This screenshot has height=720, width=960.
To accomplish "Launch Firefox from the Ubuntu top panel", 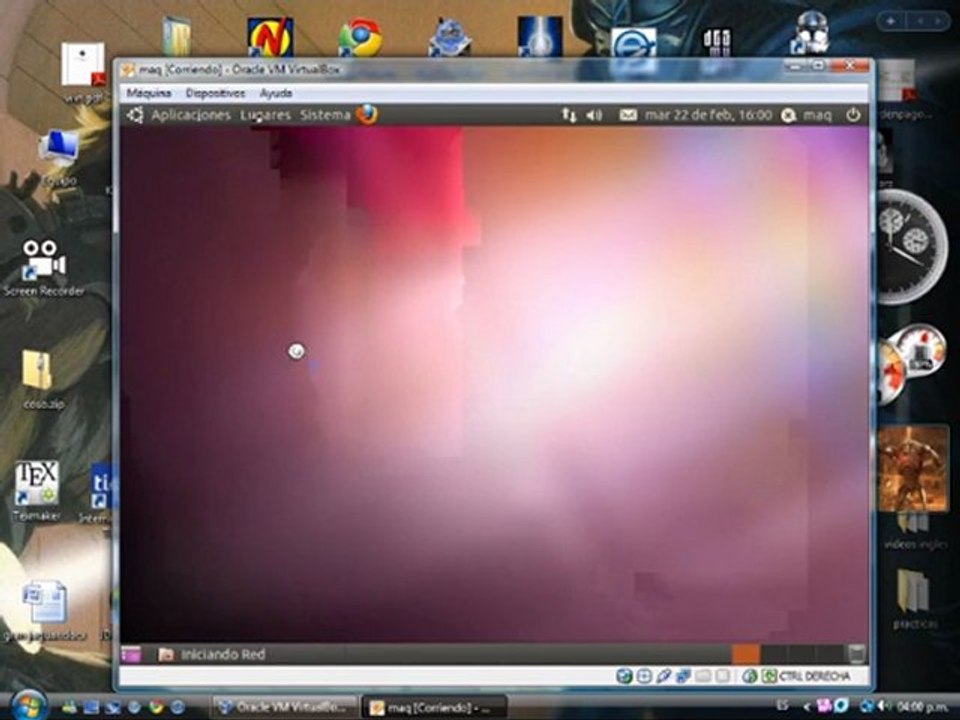I will [x=367, y=114].
